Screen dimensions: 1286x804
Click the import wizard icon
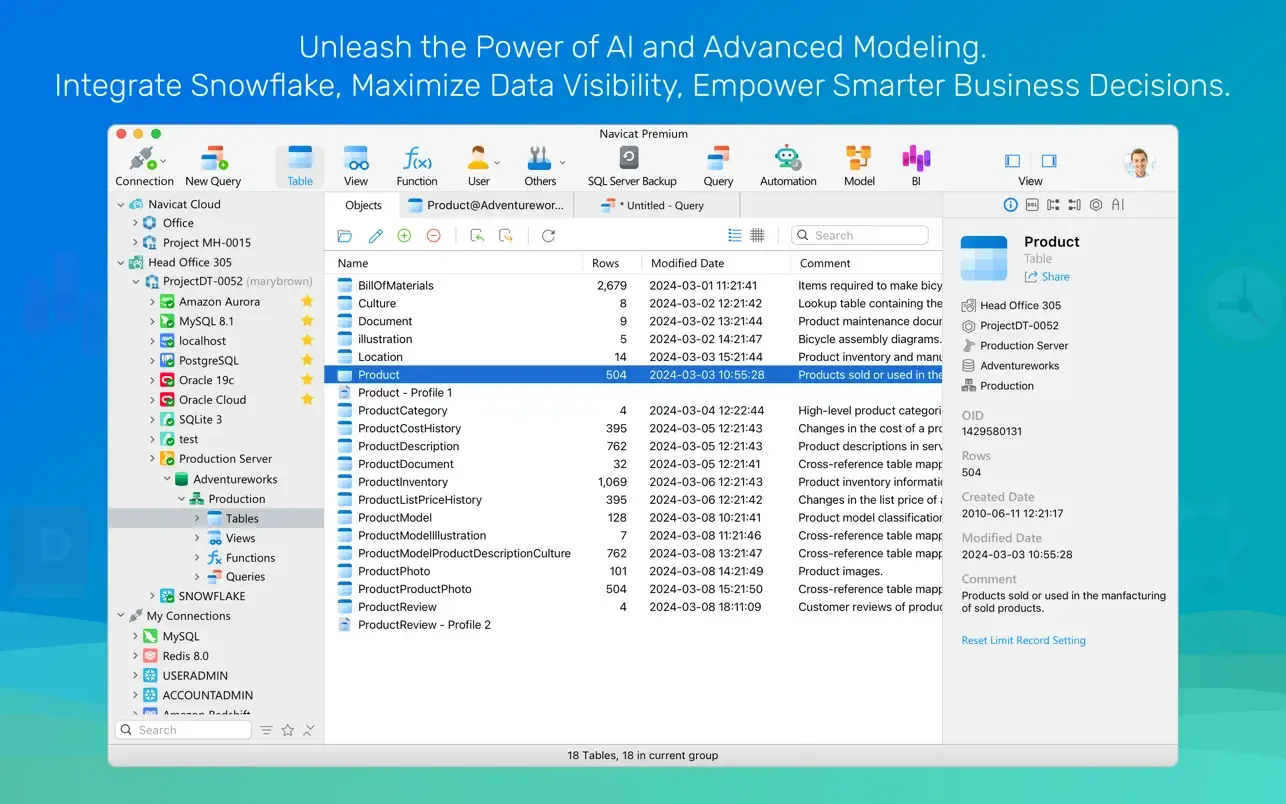(x=477, y=236)
